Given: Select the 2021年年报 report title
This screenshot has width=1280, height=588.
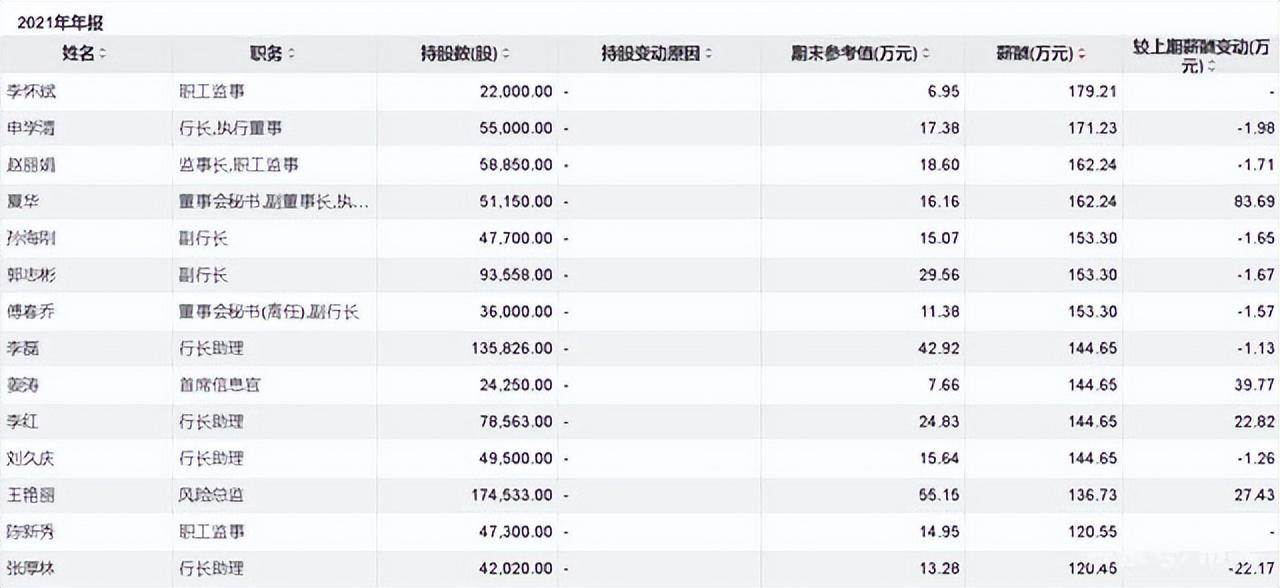Looking at the screenshot, I should (60, 22).
